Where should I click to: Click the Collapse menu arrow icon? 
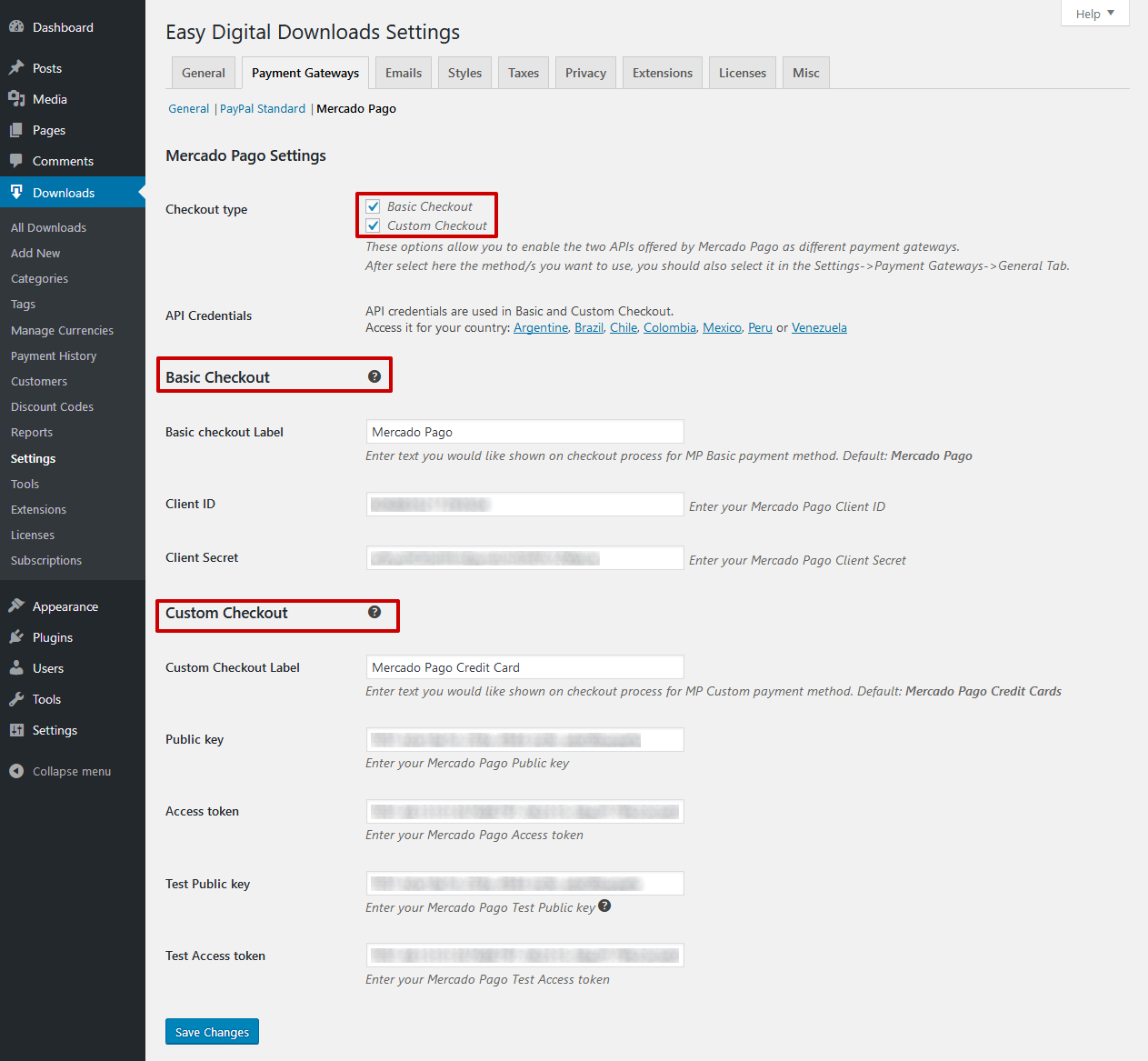16,771
